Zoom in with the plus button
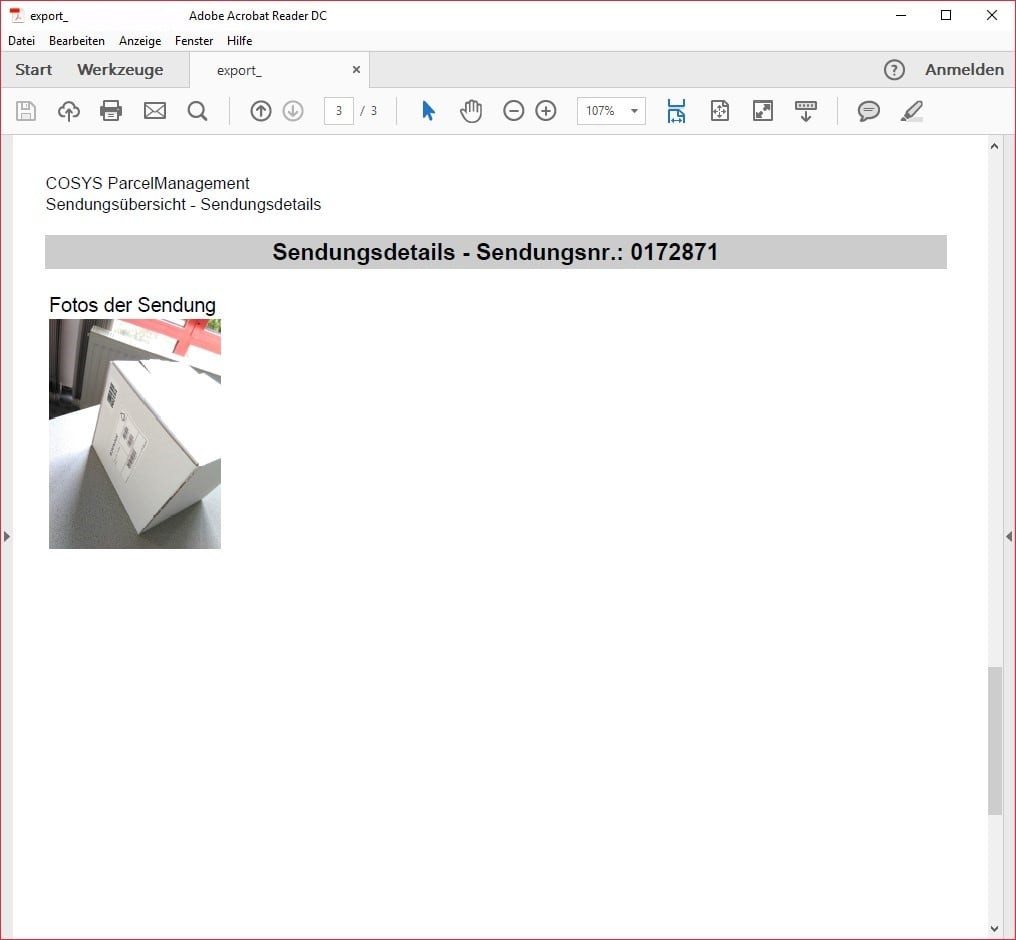1016x940 pixels. point(546,111)
